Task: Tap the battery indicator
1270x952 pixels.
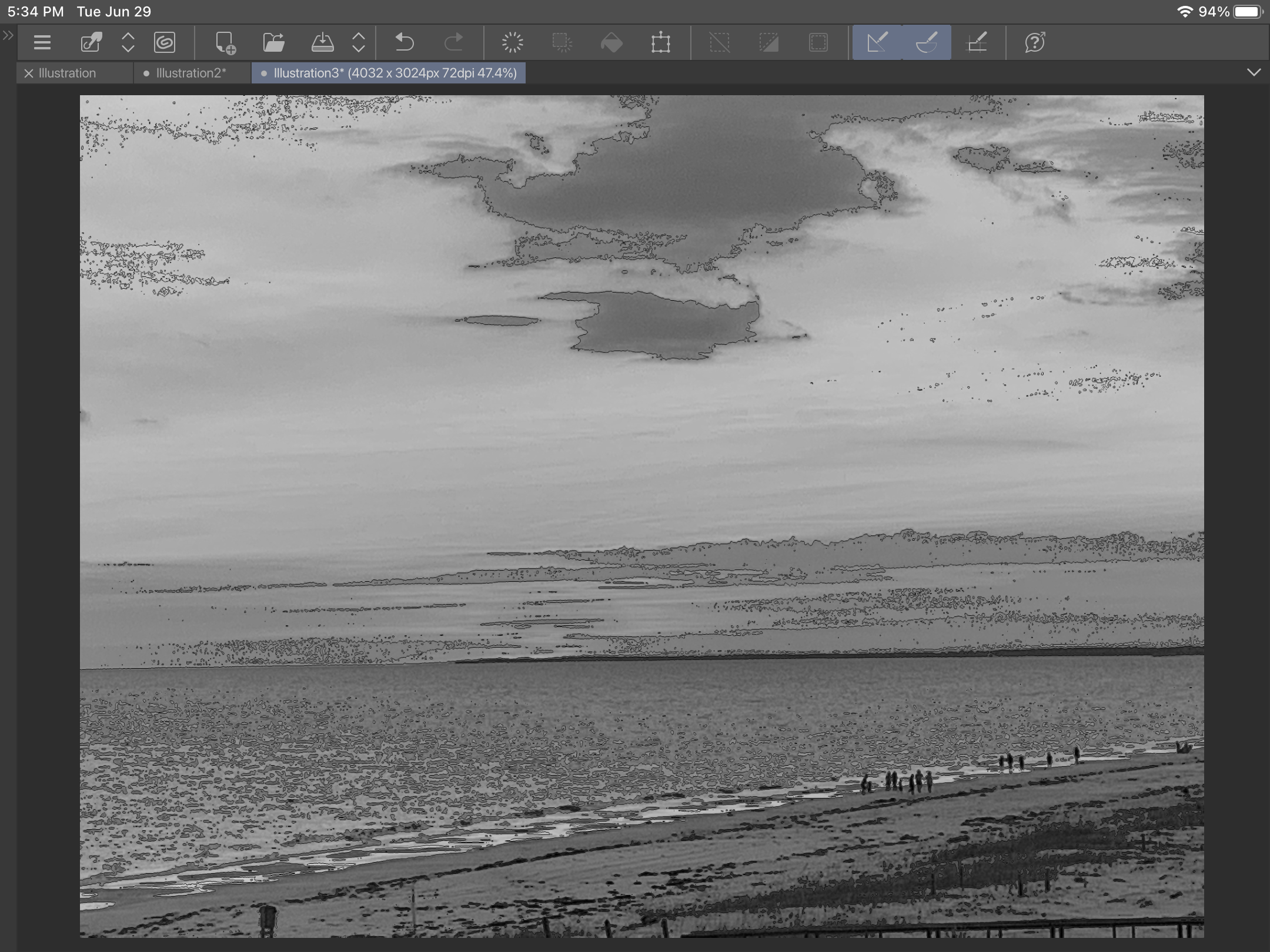Action: 1249,12
